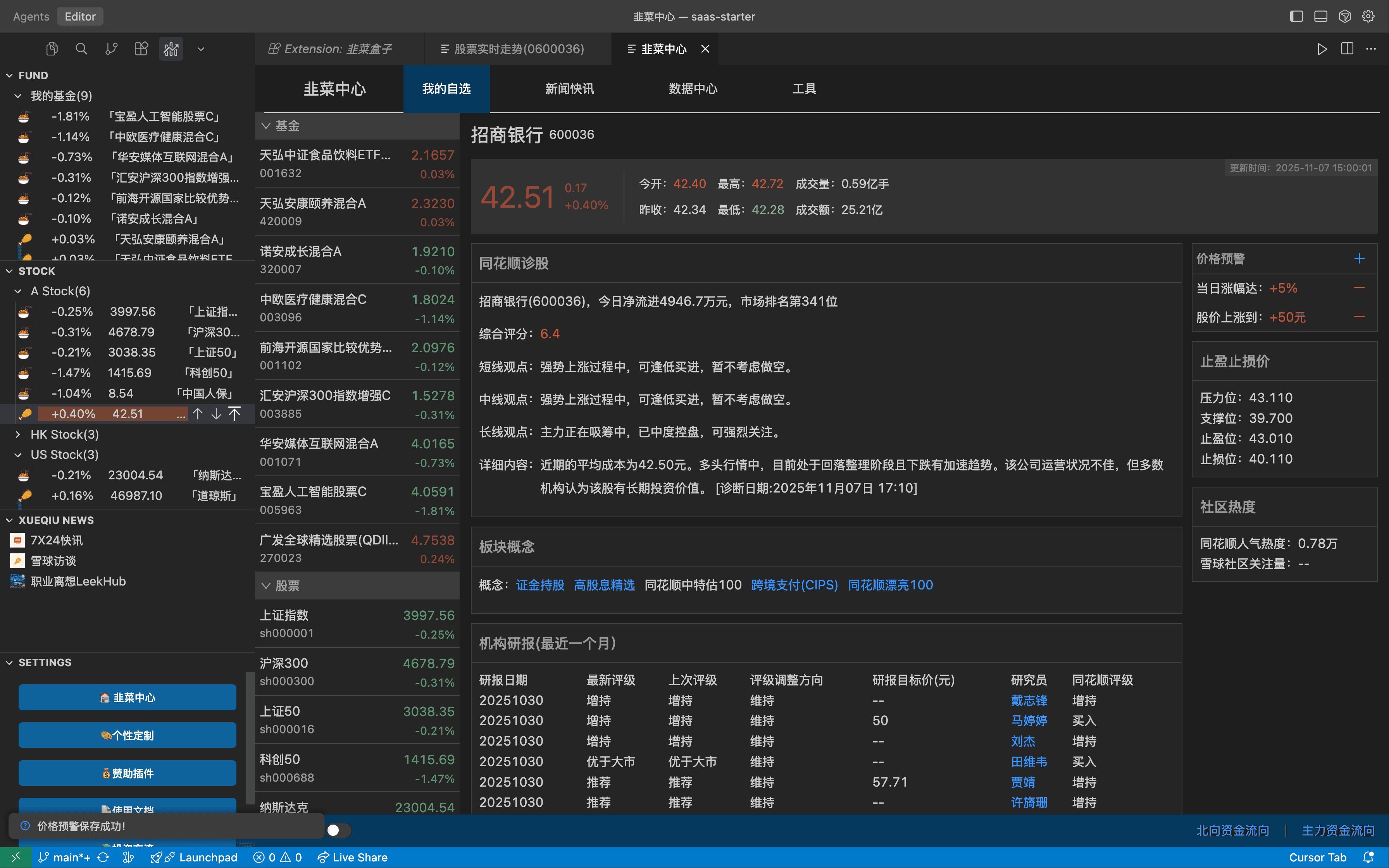Pin 招商银行 to top with pin-to-top arrow
The height and width of the screenshot is (868, 1389).
click(234, 413)
